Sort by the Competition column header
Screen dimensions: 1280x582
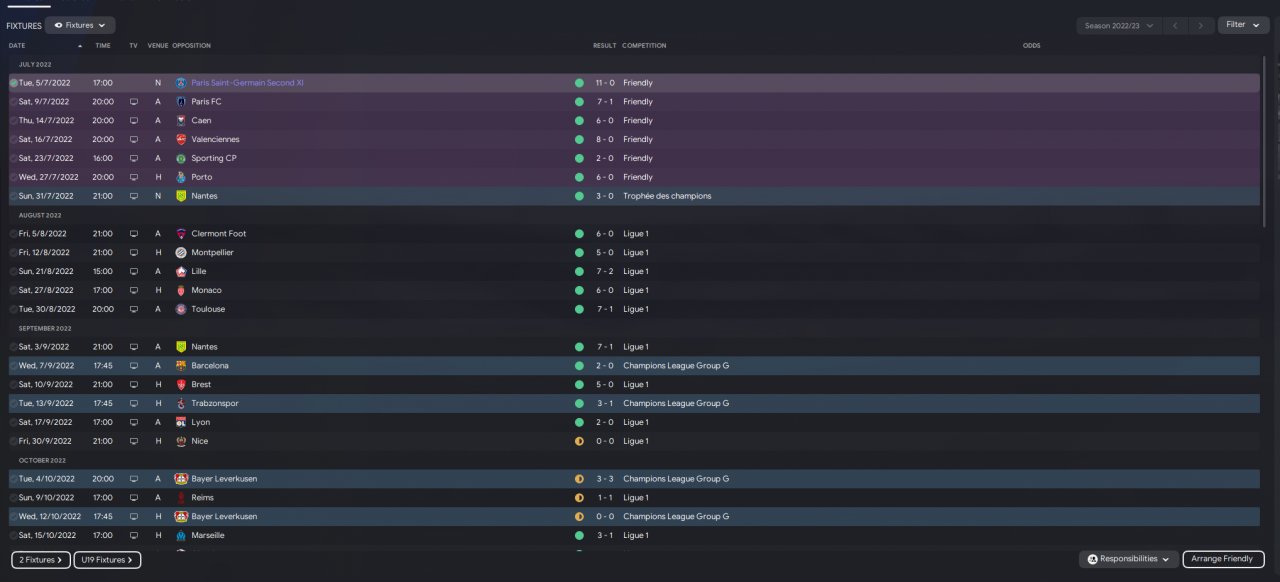point(644,46)
